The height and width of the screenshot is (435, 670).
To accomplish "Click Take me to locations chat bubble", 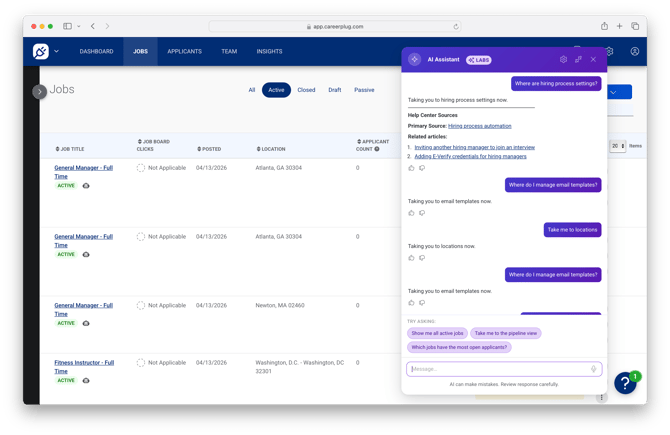I will (572, 230).
